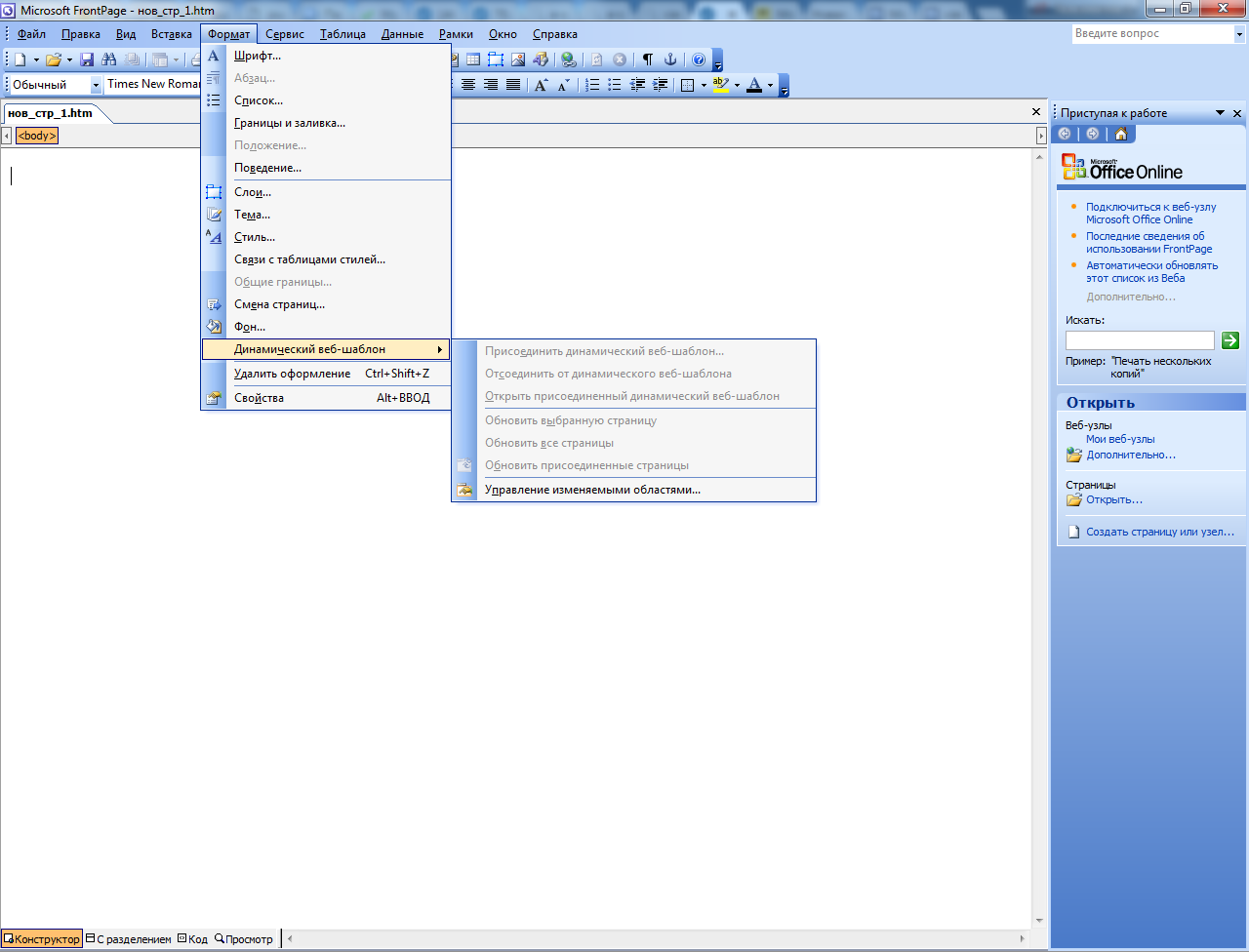
Task: Click the Drawing toolbar icon
Action: coord(541,59)
